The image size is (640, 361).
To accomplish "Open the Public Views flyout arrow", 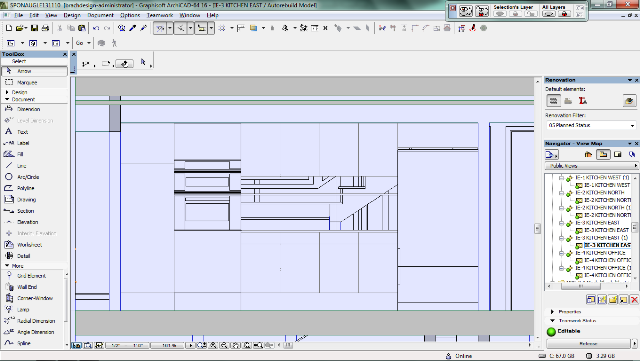I will click(635, 166).
